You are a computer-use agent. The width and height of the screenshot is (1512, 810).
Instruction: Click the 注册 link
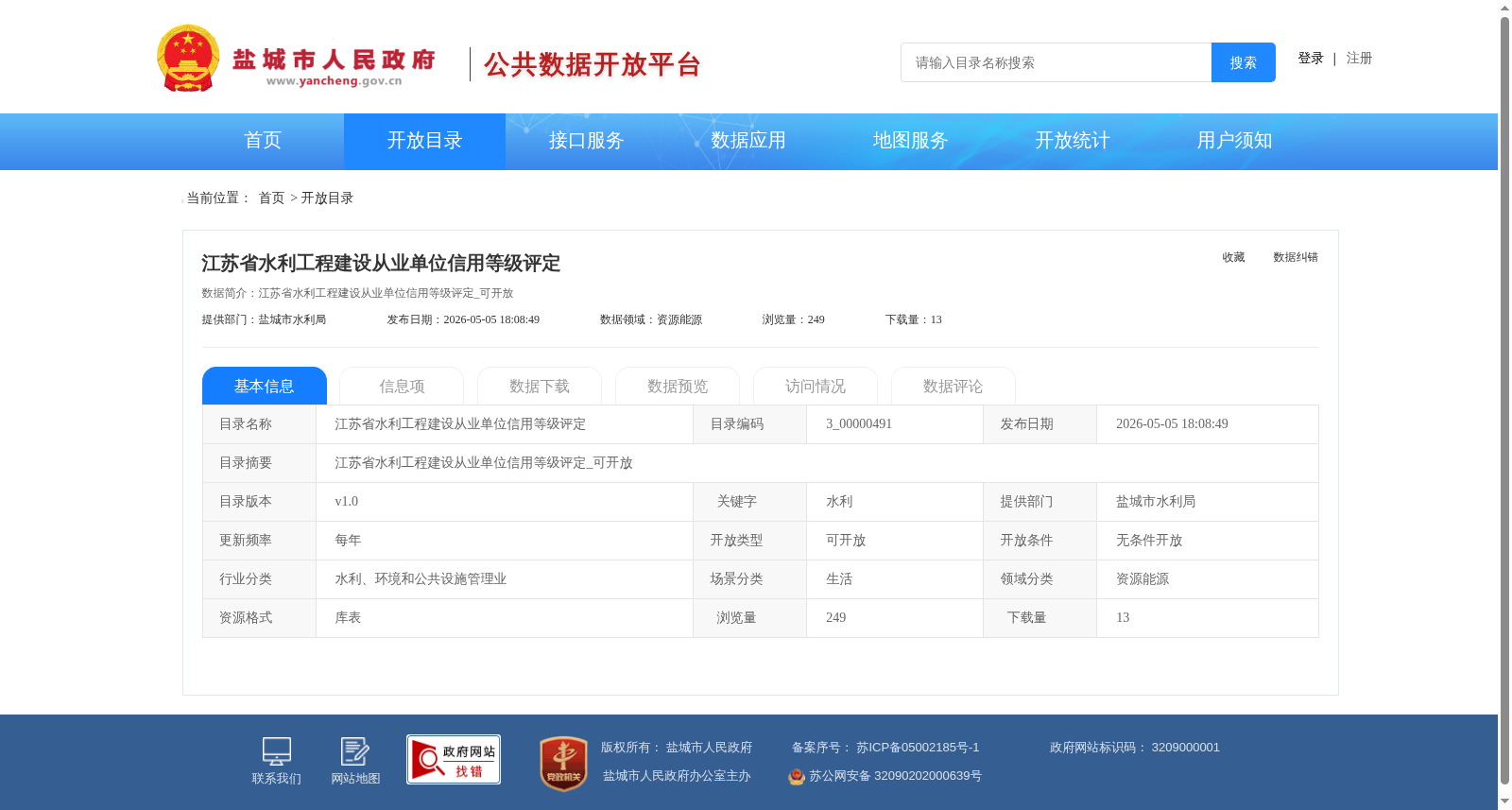tap(1360, 59)
